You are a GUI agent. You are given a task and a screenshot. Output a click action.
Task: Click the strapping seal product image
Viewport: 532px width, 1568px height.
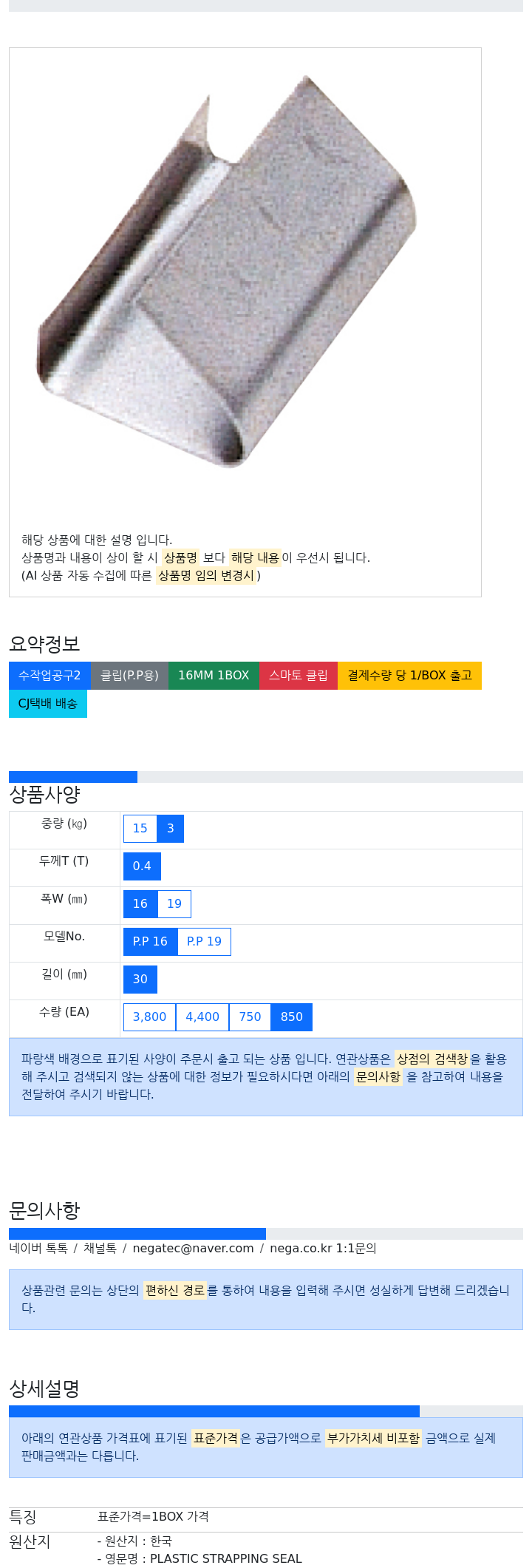[x=227, y=271]
